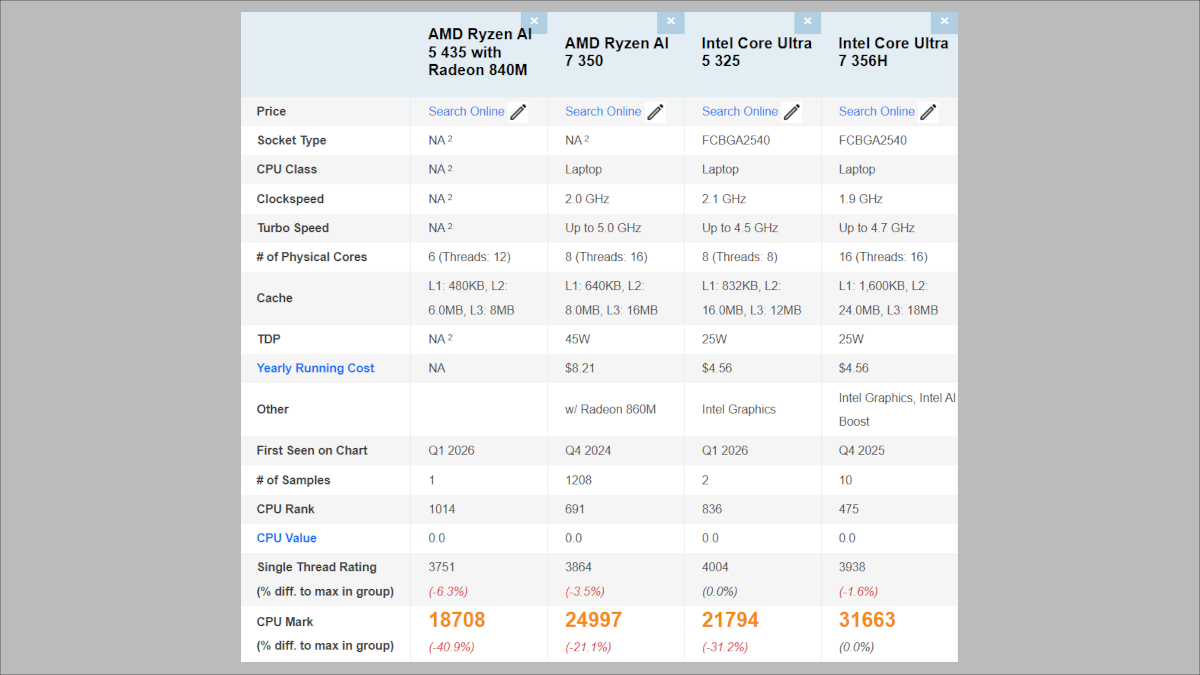The image size is (1200, 675).
Task: Edit price pencil for Ryzen AI 5 435
Action: point(518,112)
